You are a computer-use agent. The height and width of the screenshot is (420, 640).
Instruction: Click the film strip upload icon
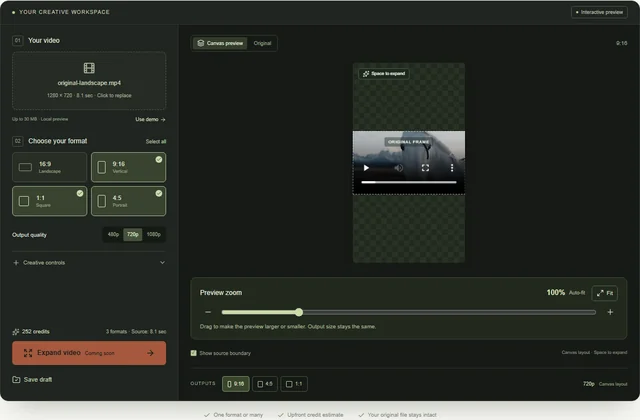pos(89,68)
